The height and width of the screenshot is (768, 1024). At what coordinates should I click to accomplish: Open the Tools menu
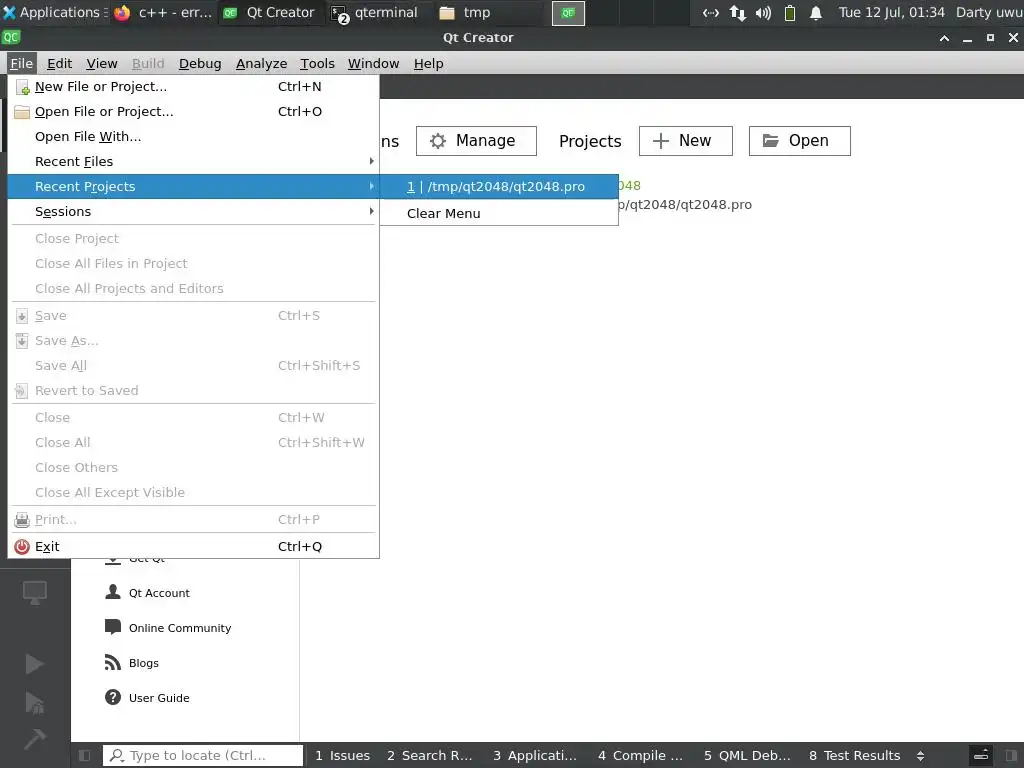[317, 63]
